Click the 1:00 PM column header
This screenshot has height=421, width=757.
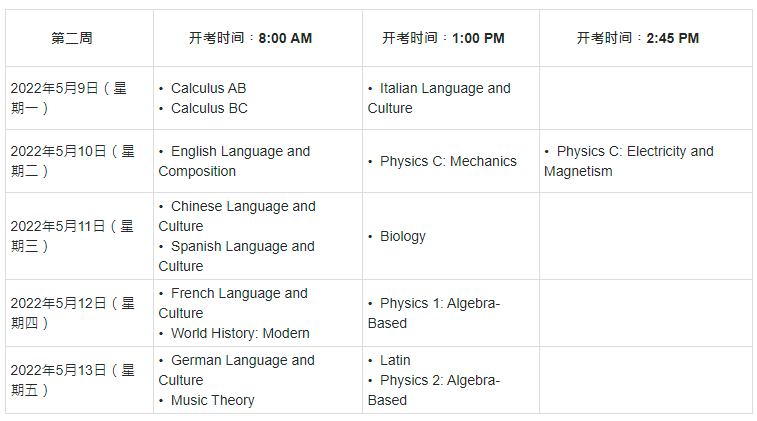point(443,38)
